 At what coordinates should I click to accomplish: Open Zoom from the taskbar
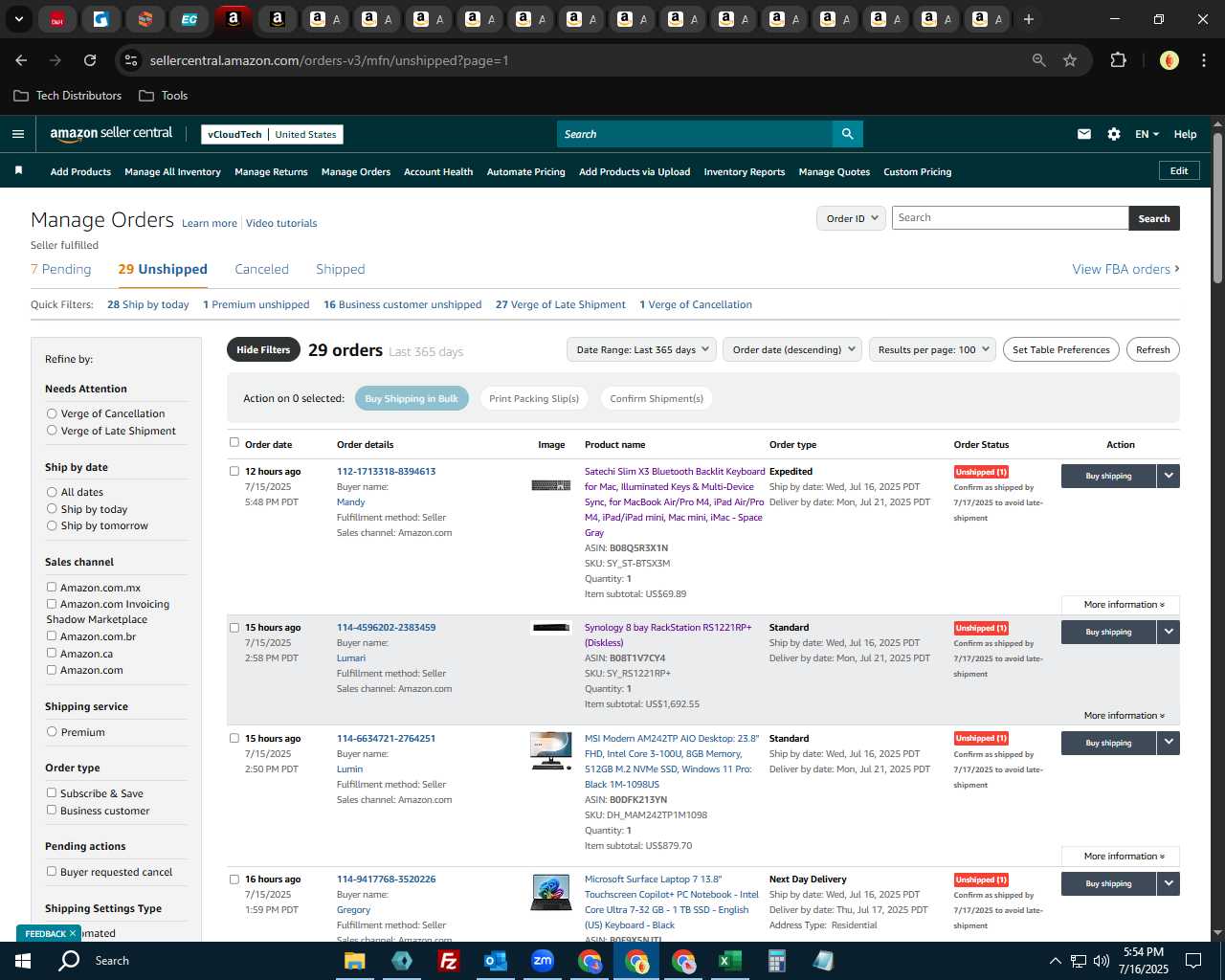coord(543,961)
